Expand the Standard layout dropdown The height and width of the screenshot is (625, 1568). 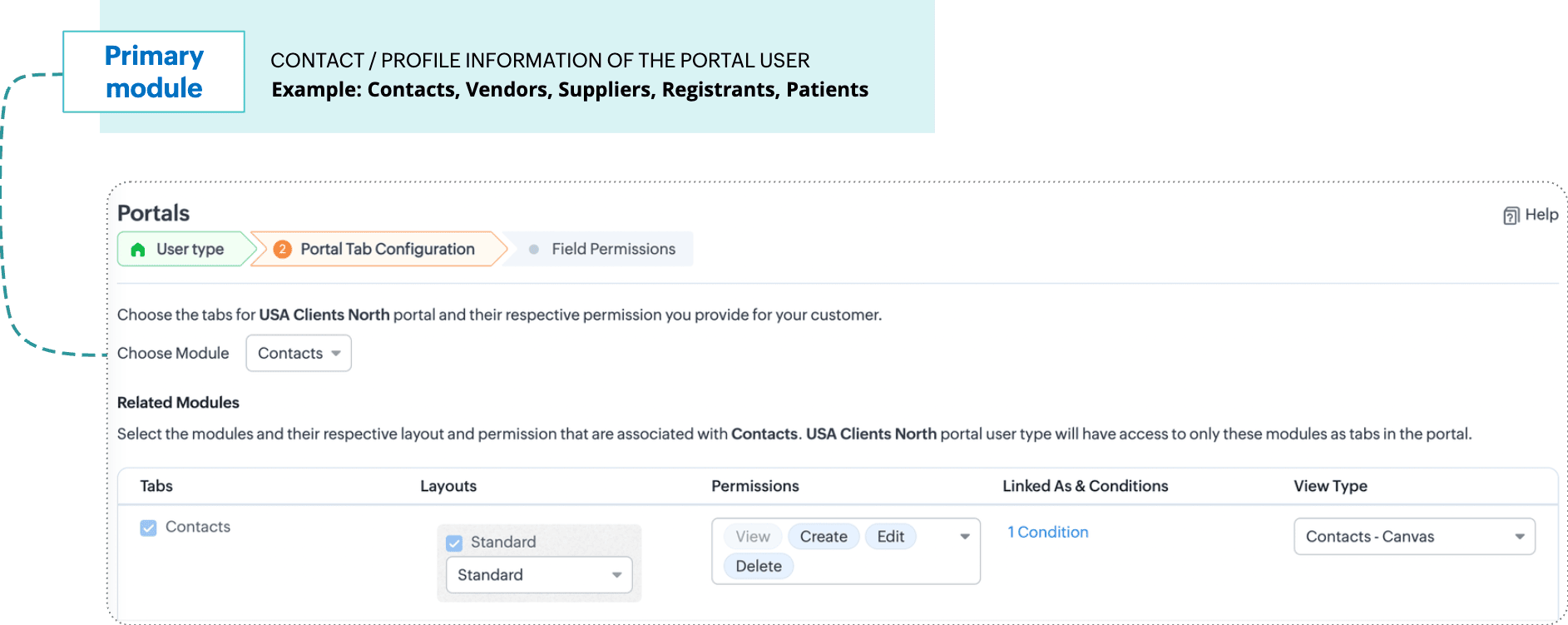point(539,575)
